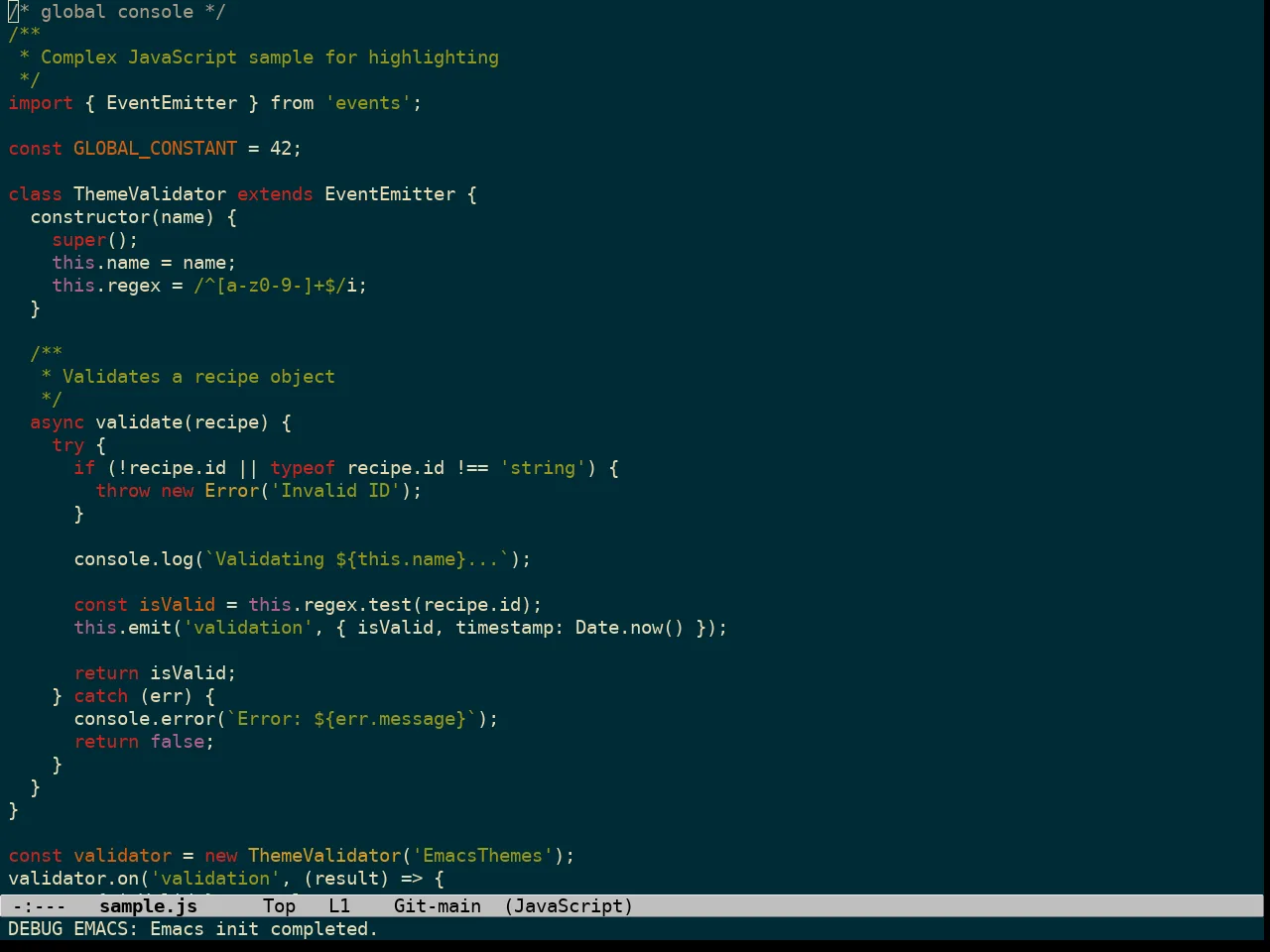This screenshot has height=952, width=1270.
Task: Click 'validator.on' call
Action: pyautogui.click(x=73, y=879)
